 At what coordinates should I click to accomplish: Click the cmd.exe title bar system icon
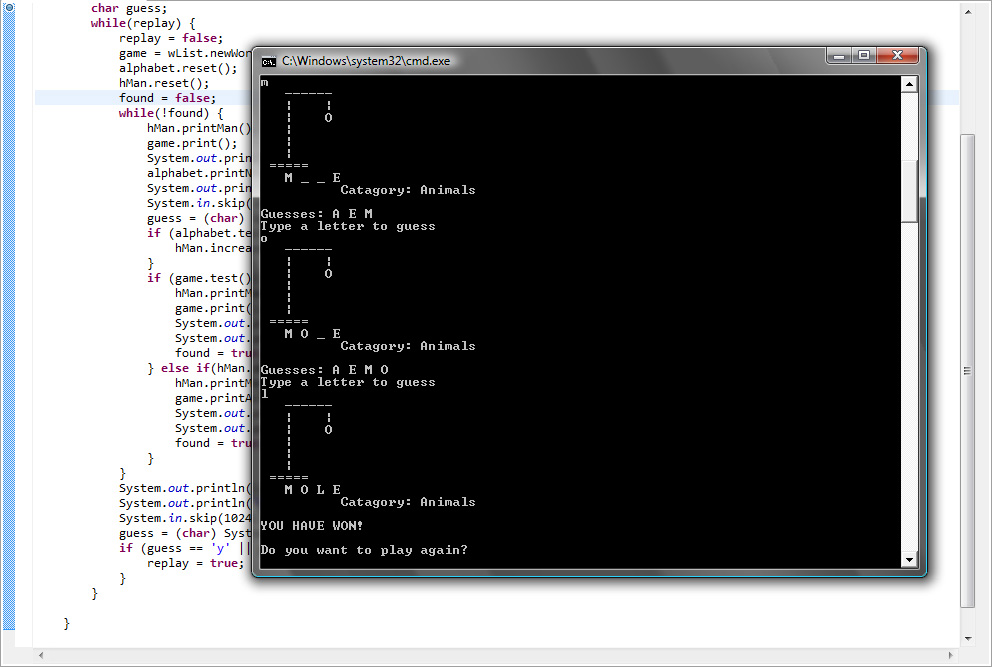pyautogui.click(x=269, y=61)
